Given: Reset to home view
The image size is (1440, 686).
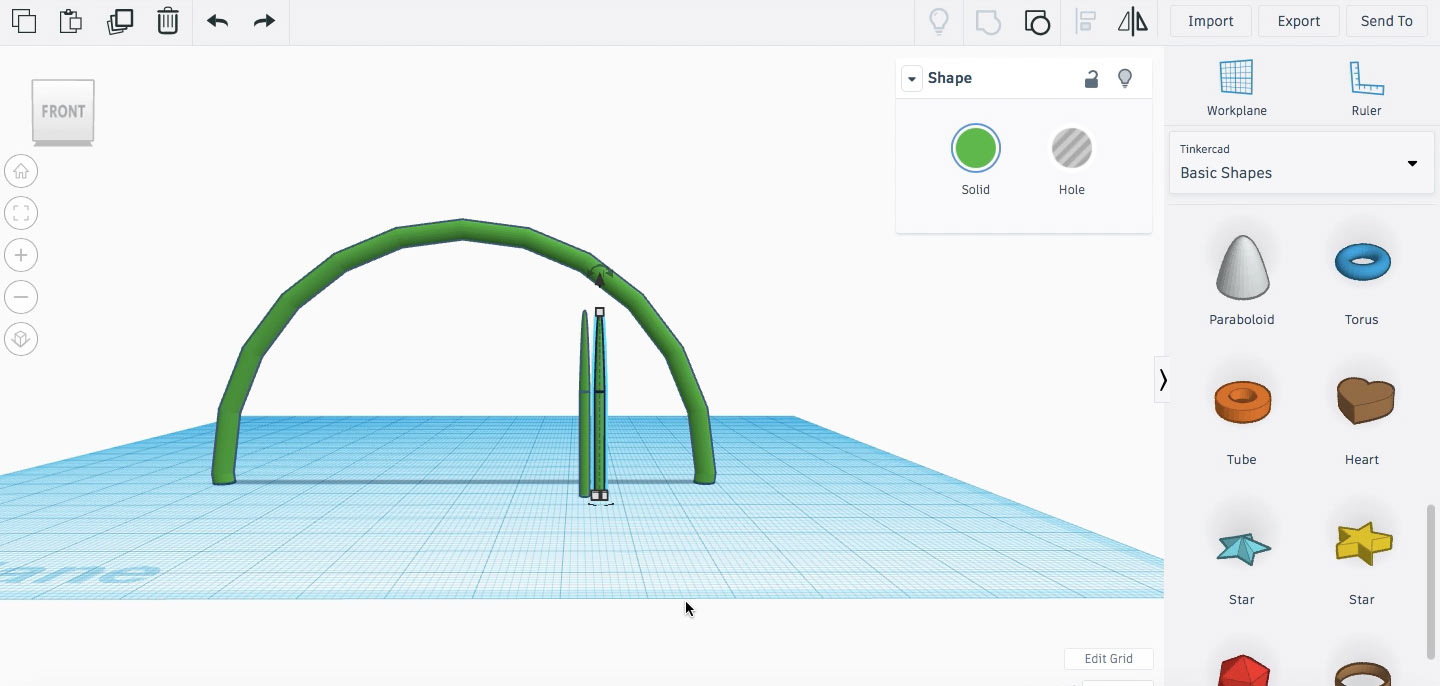Looking at the screenshot, I should coord(21,171).
